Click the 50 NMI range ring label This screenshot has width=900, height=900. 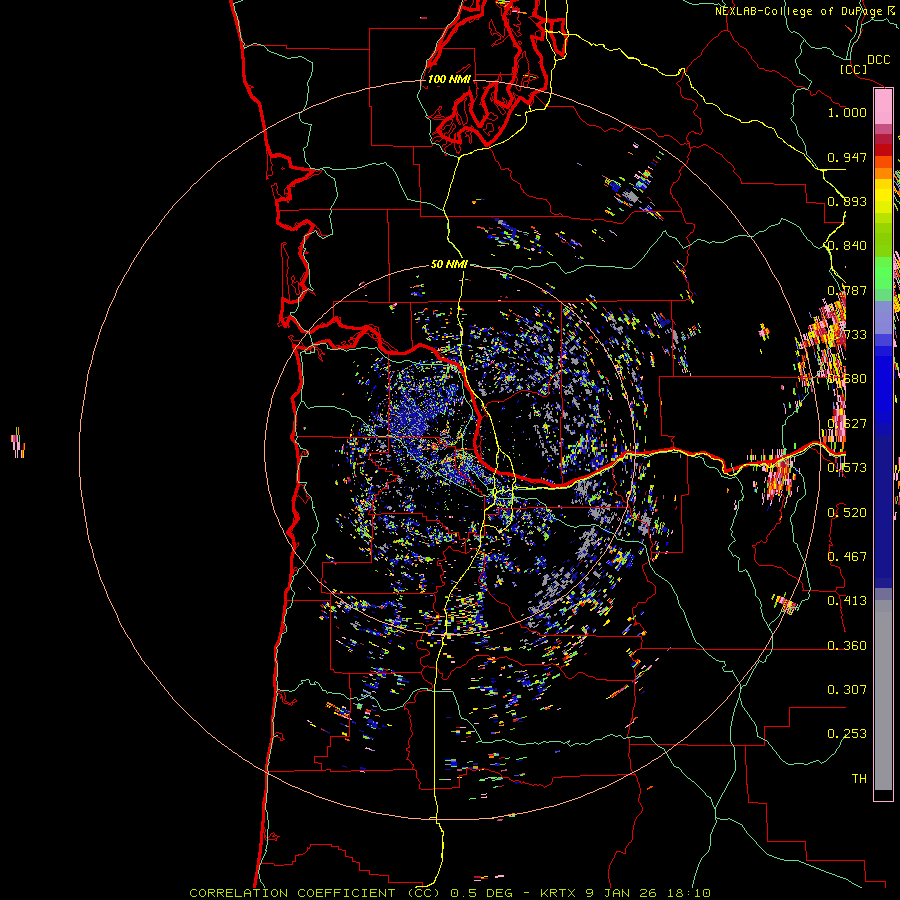click(449, 264)
